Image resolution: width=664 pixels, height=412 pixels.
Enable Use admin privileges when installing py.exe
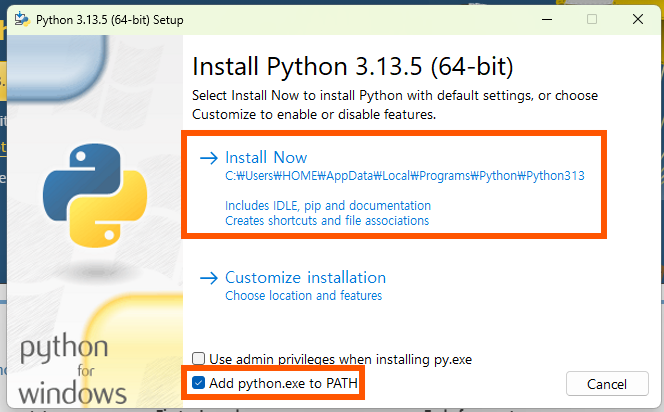pyautogui.click(x=198, y=359)
